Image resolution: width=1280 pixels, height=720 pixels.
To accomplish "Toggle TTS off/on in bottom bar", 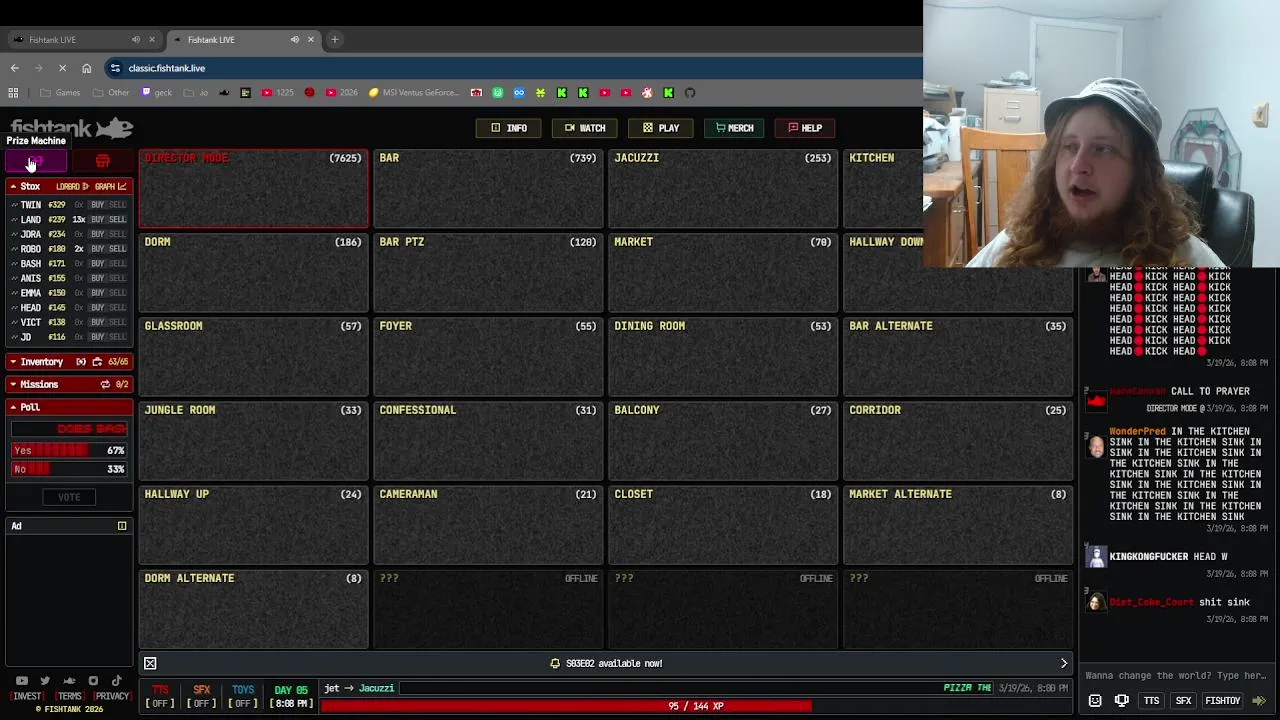I will click(x=160, y=697).
